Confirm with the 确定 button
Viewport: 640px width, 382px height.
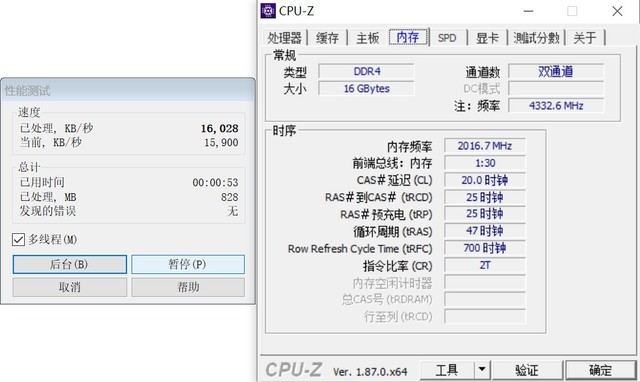pyautogui.click(x=600, y=370)
